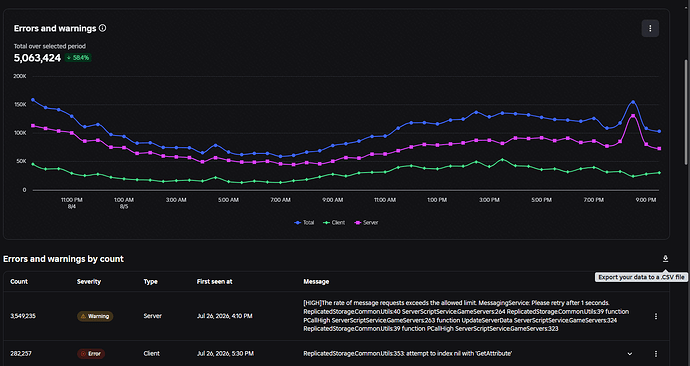
Task: Click the info icon beside Errors and warnings
Action: click(103, 28)
